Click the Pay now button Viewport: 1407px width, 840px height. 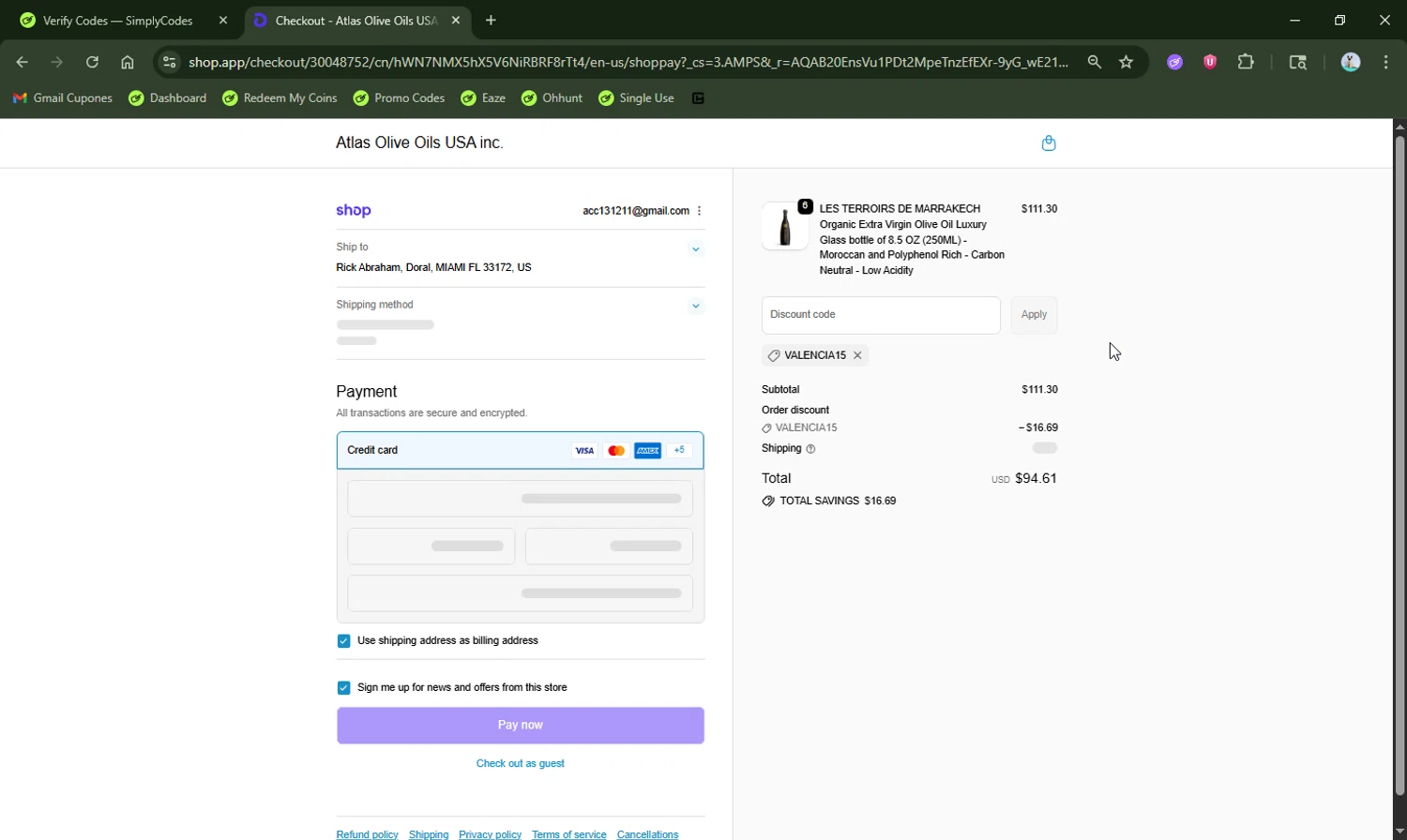point(521,726)
